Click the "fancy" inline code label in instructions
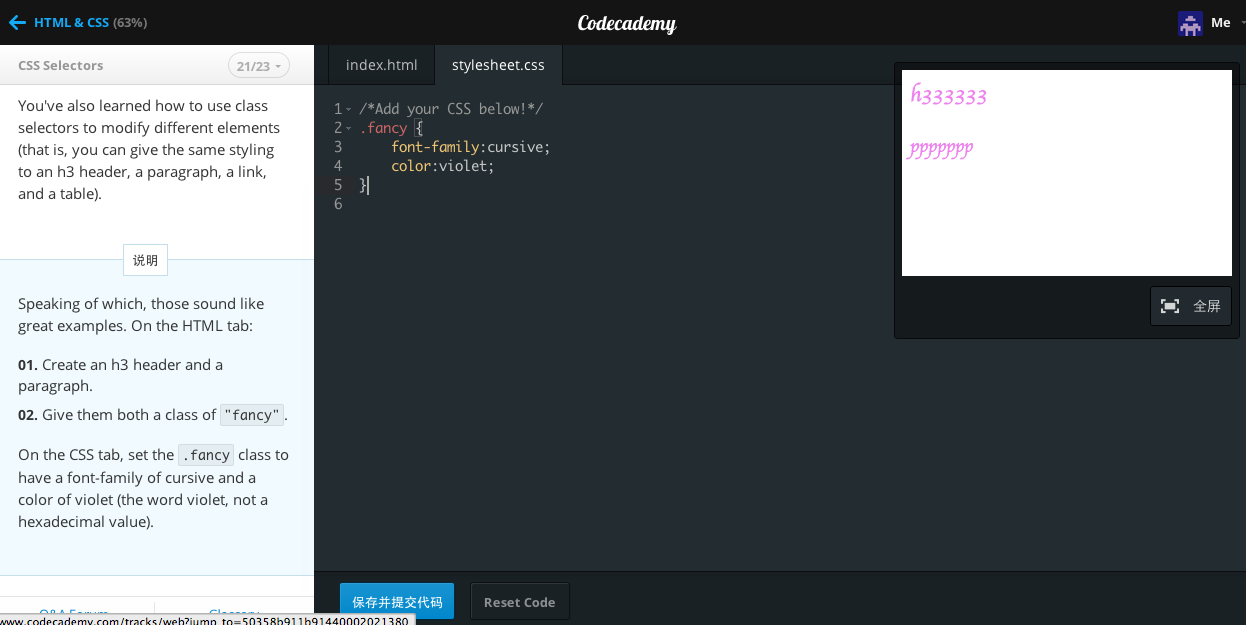This screenshot has width=1246, height=625. click(x=252, y=414)
